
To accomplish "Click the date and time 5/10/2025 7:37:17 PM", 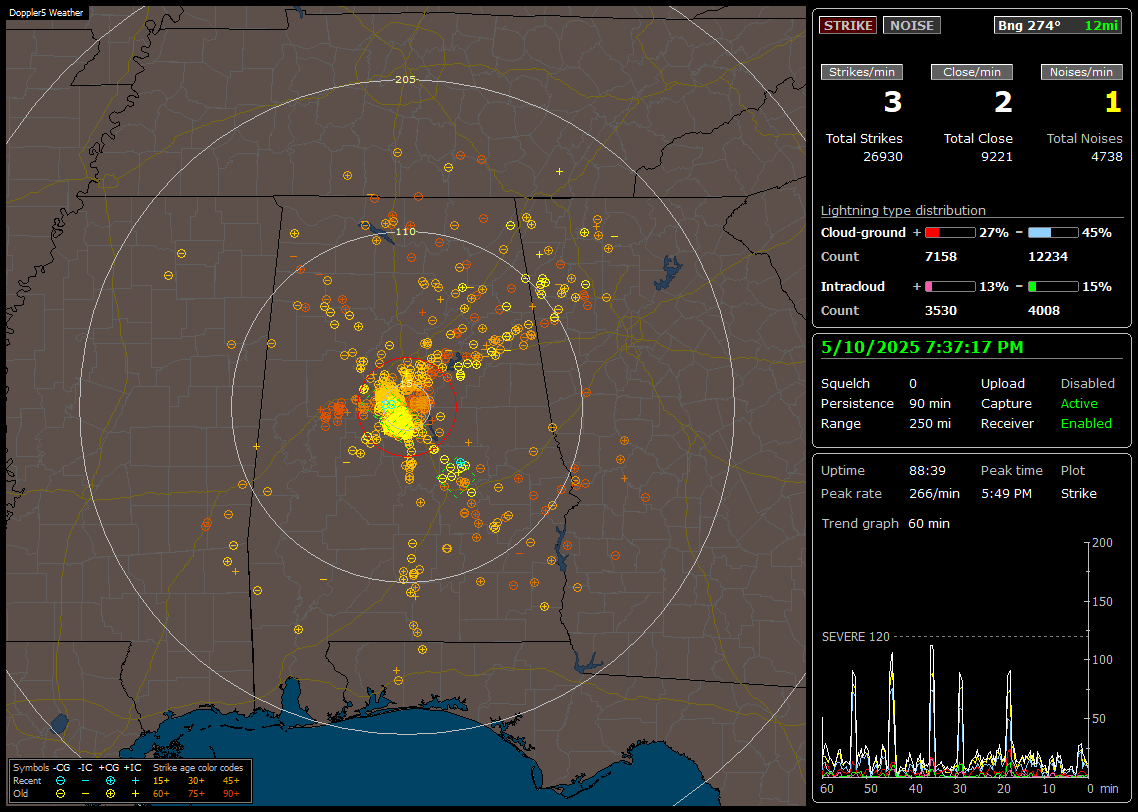I will tap(922, 348).
